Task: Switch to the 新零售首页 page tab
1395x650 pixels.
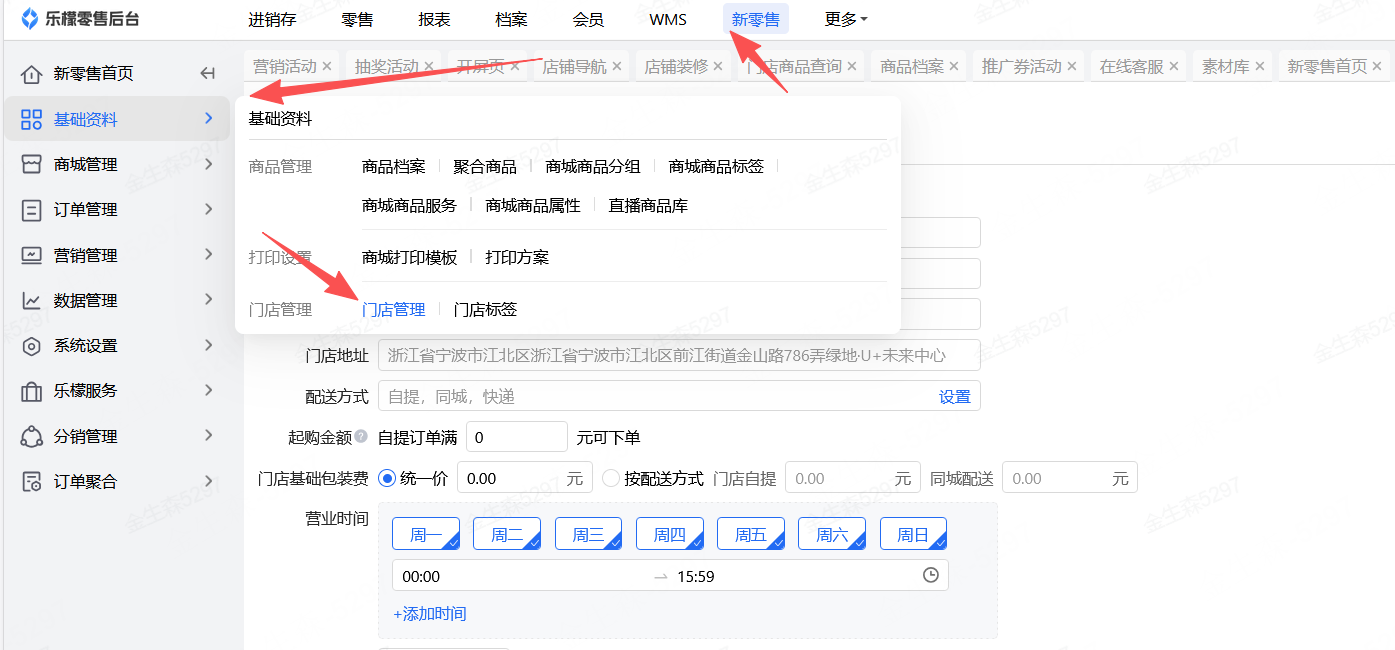Action: (1327, 67)
